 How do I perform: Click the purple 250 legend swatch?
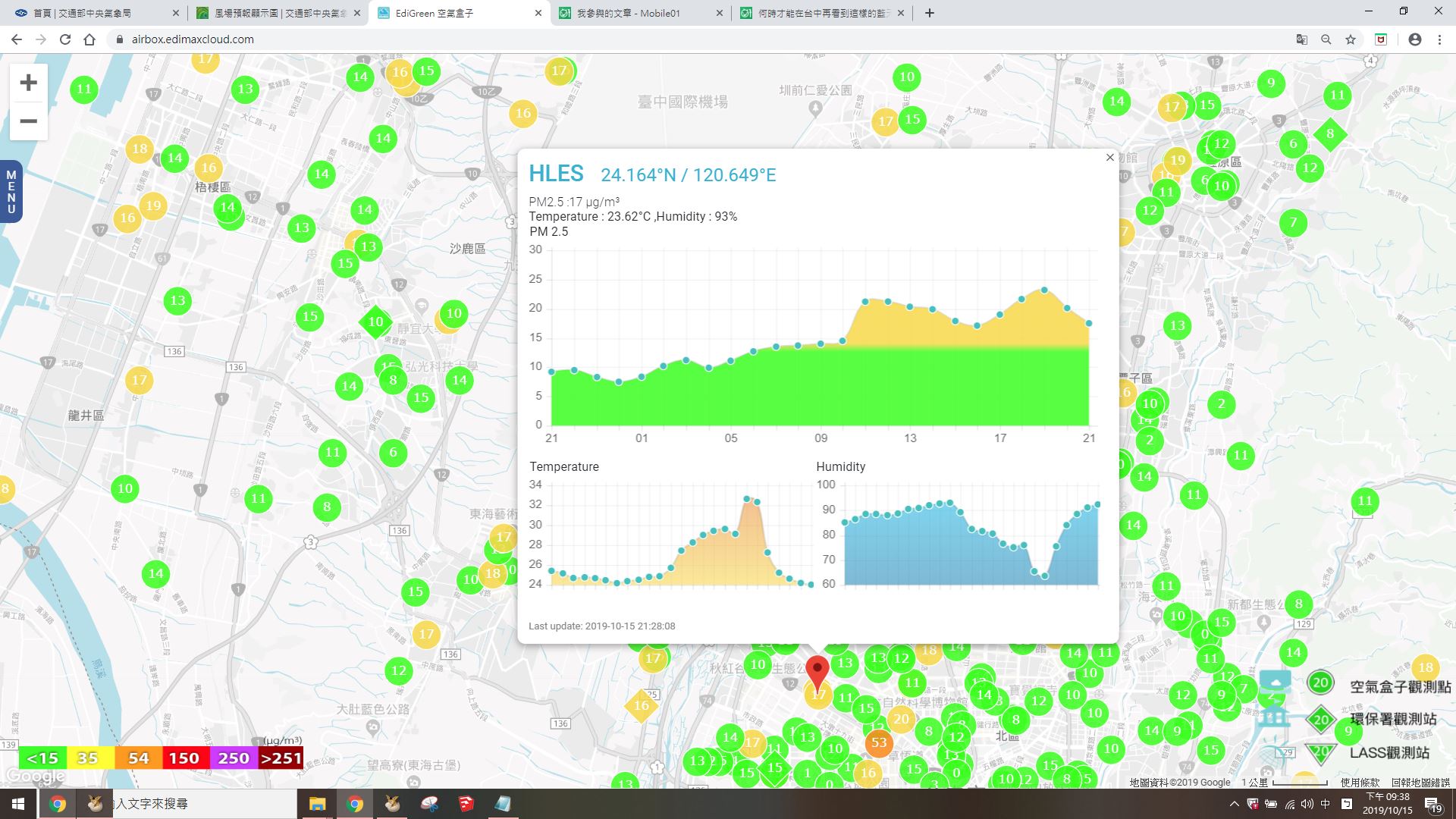point(234,758)
